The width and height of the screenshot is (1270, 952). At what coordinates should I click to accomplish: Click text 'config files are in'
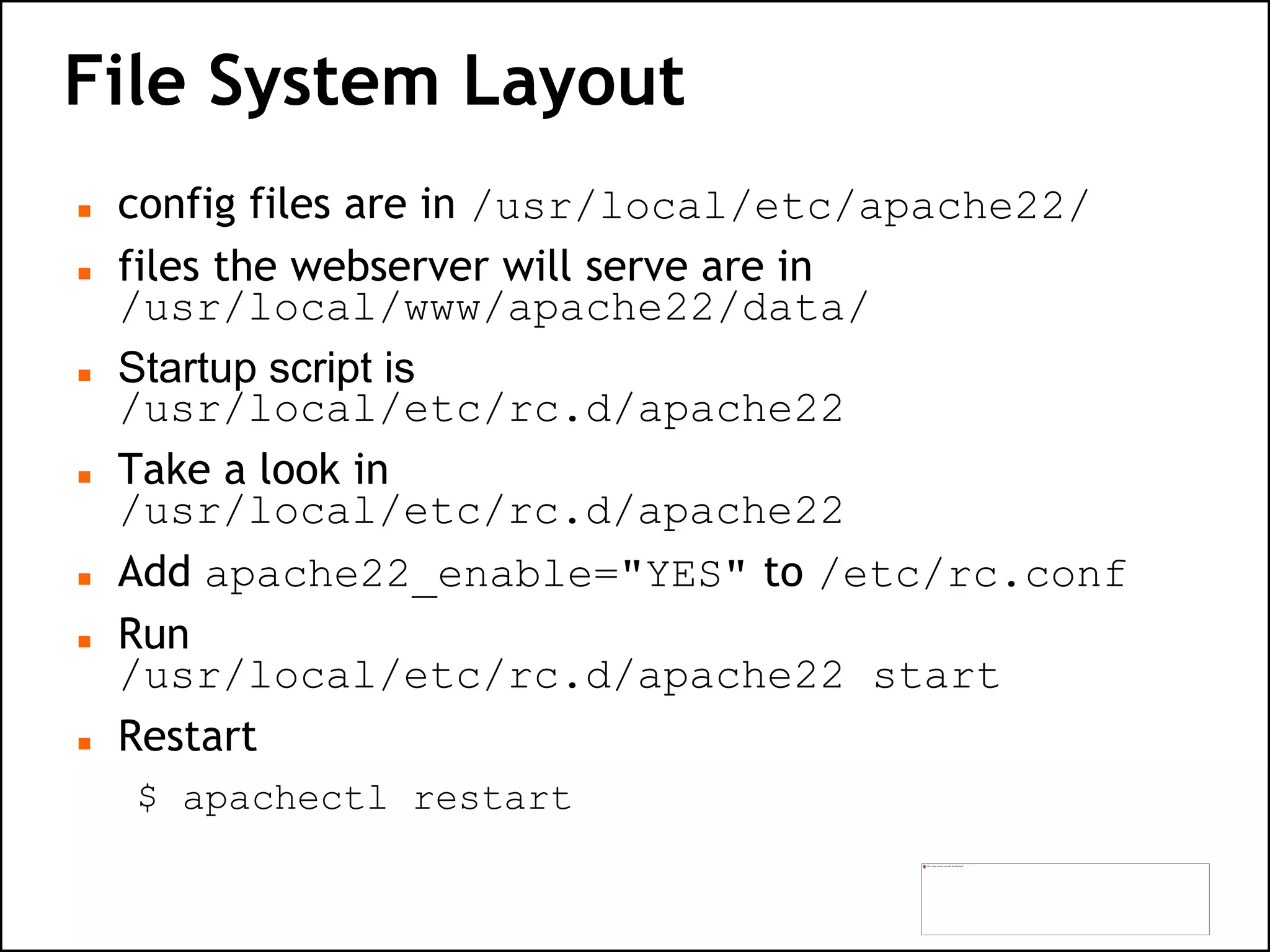(286, 205)
